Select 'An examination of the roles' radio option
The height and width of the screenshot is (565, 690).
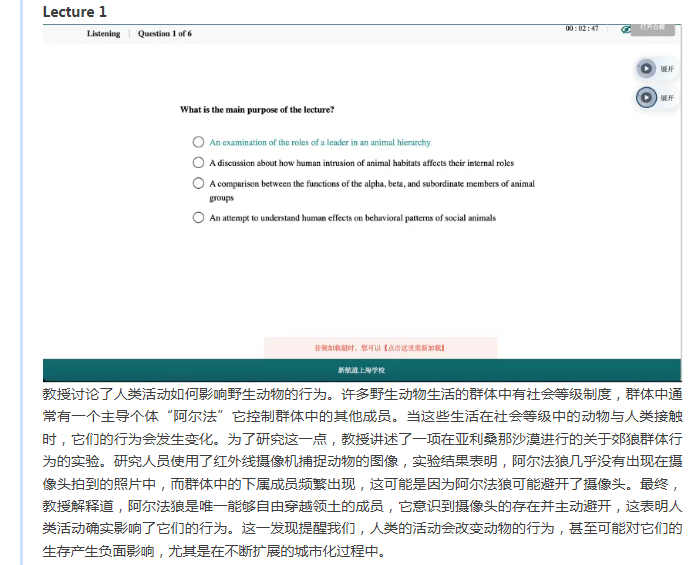coord(199,143)
